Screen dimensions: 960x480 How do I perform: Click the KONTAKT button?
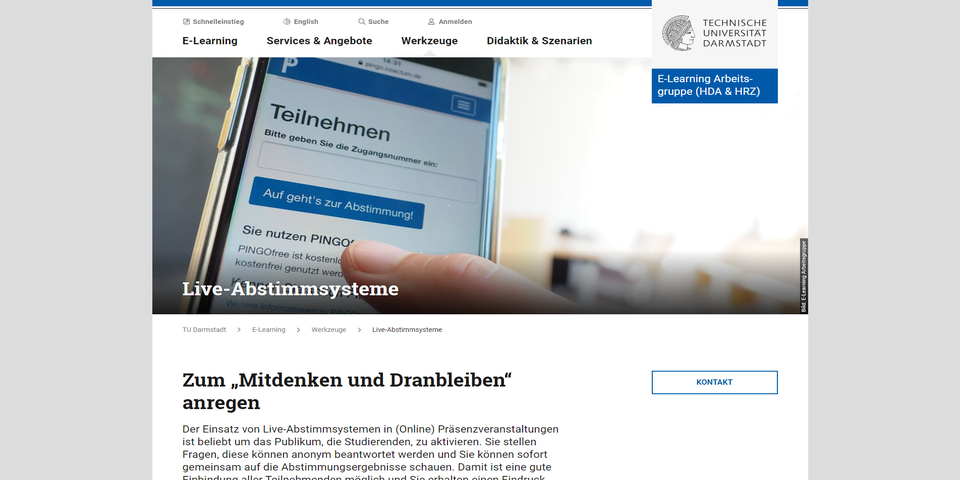(x=714, y=382)
